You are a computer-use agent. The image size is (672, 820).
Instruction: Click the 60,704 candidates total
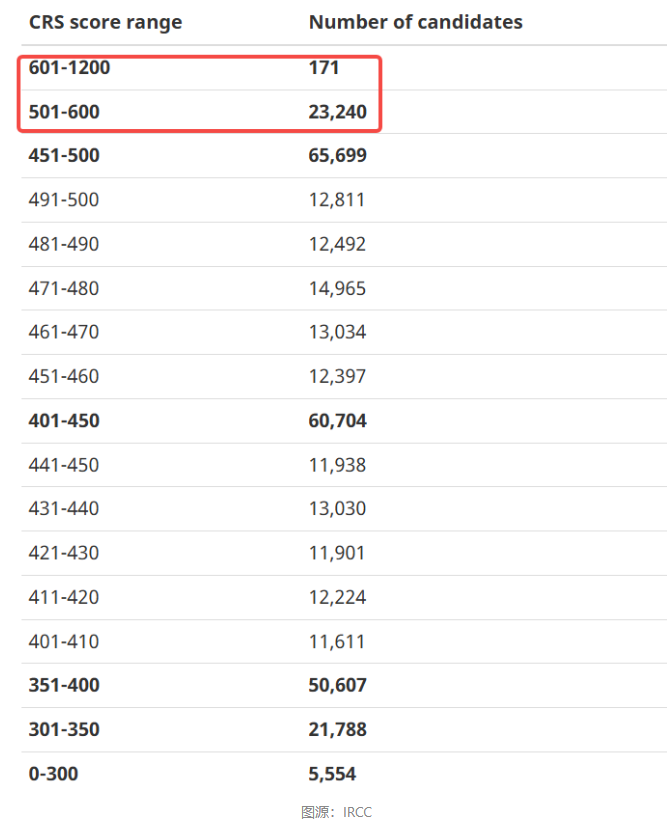click(337, 421)
